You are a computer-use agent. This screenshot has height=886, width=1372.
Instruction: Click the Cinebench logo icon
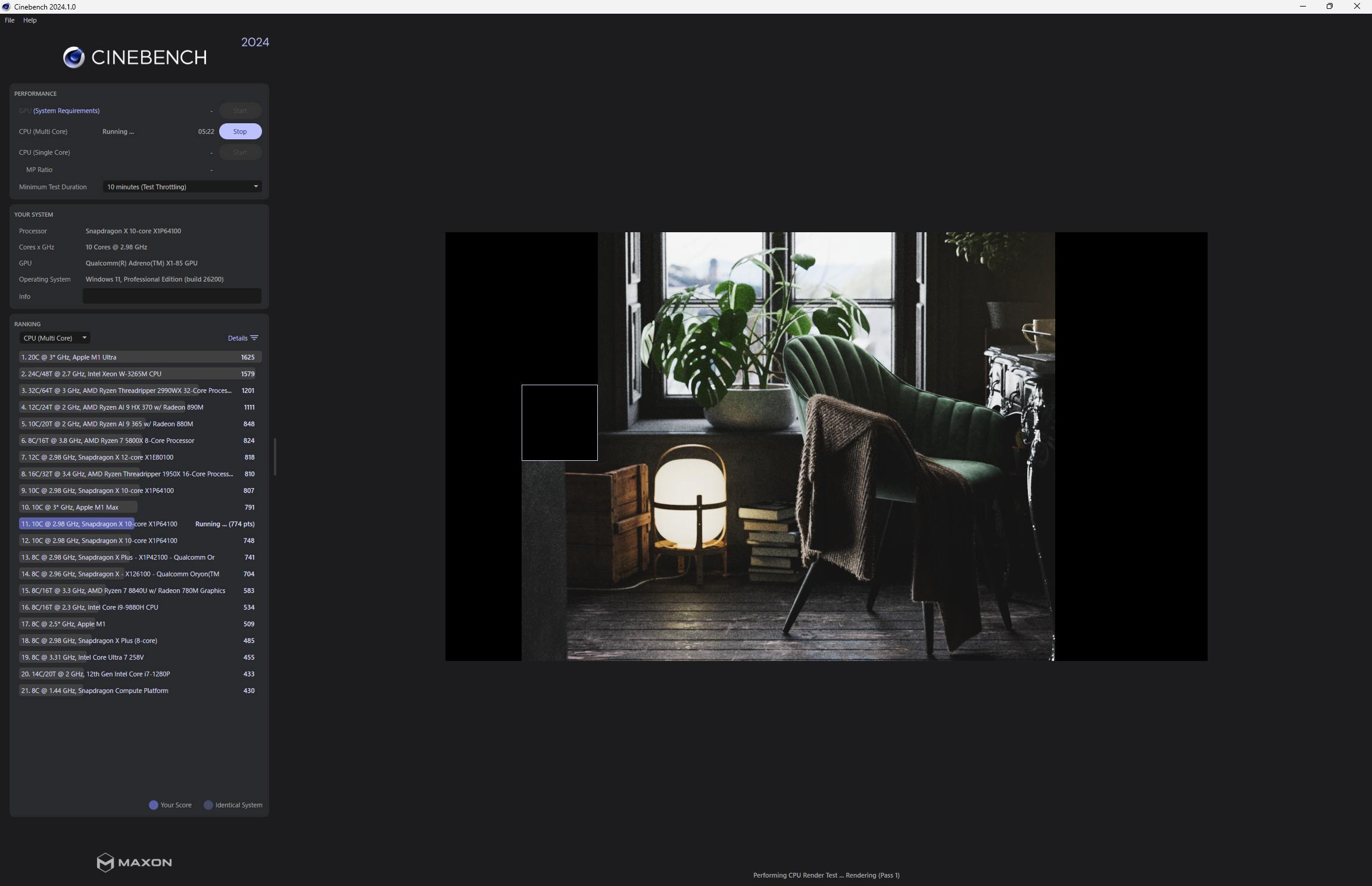(73, 57)
